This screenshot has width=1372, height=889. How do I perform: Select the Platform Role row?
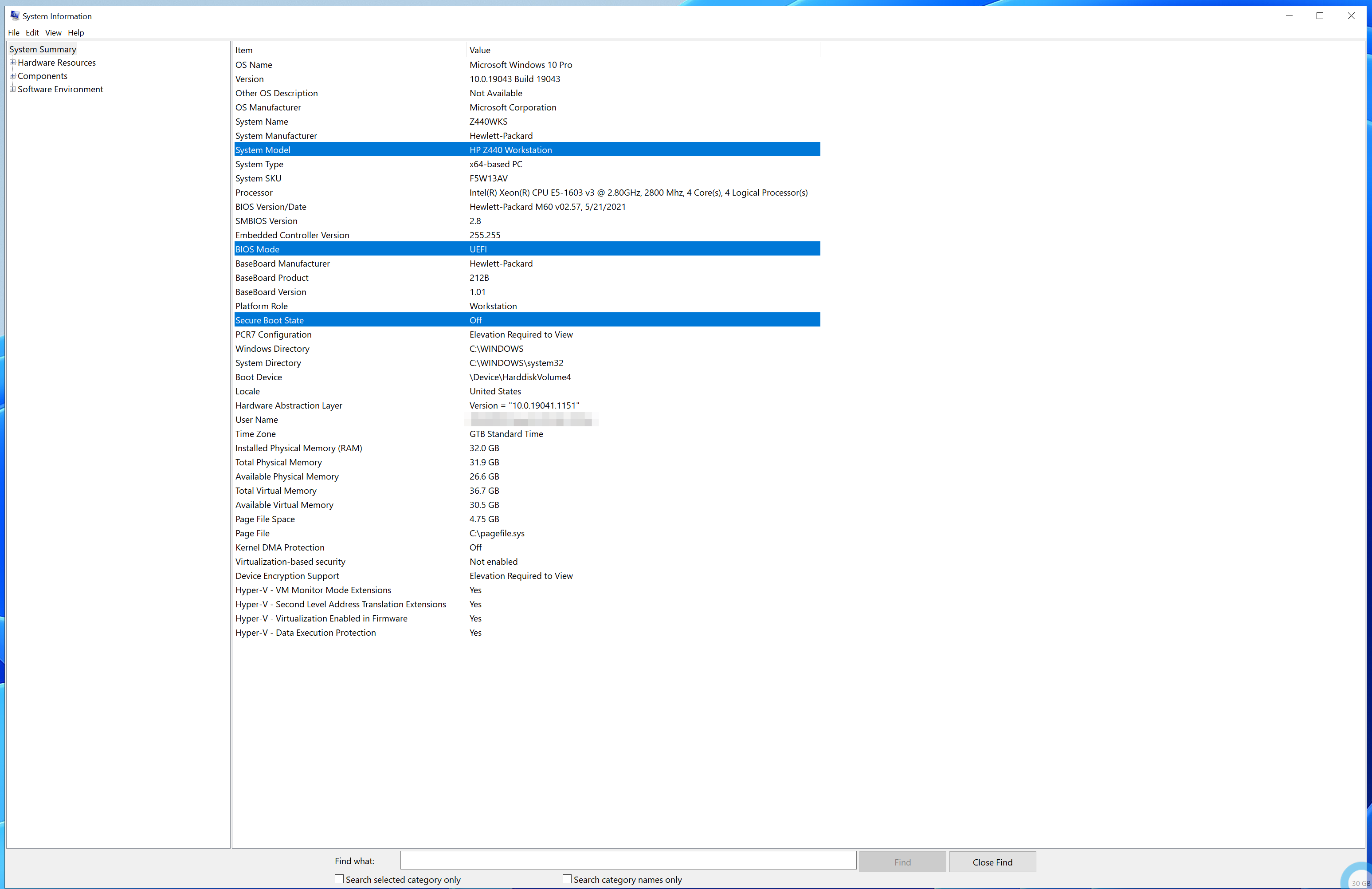[527, 306]
